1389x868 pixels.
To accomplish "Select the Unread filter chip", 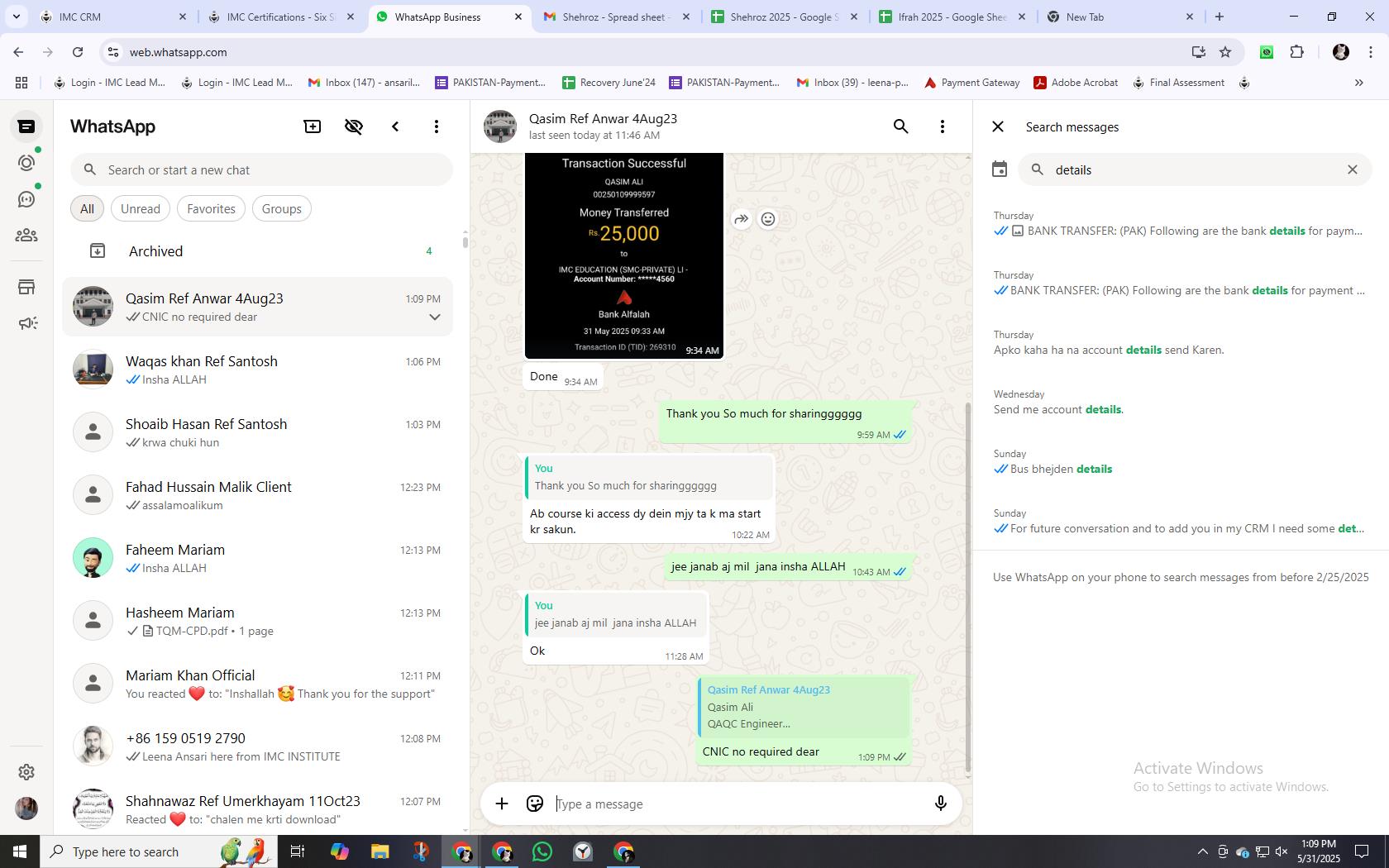I will pyautogui.click(x=141, y=209).
